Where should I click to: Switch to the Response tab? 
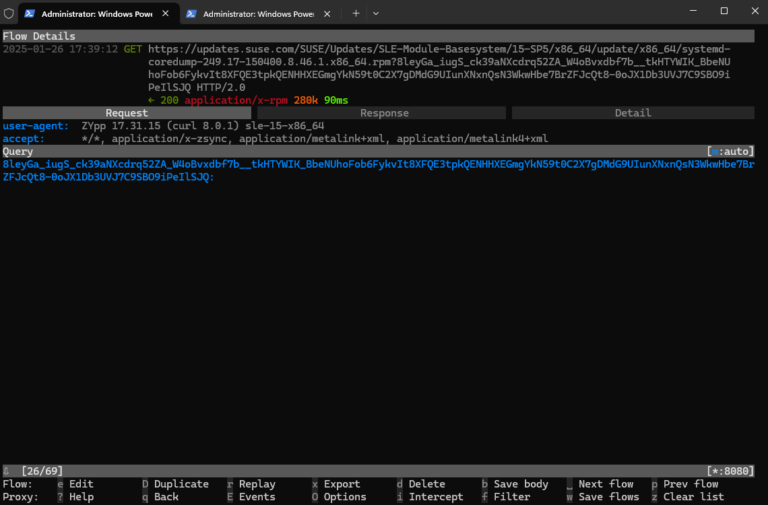pyautogui.click(x=382, y=113)
